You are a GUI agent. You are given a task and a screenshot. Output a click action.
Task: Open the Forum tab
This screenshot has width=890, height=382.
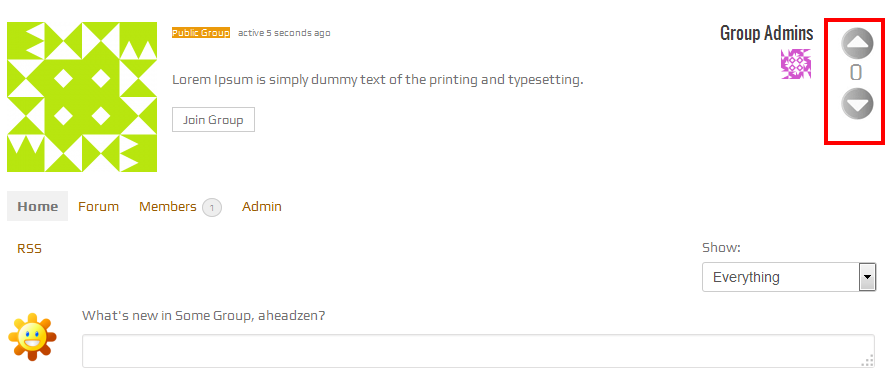pos(99,206)
